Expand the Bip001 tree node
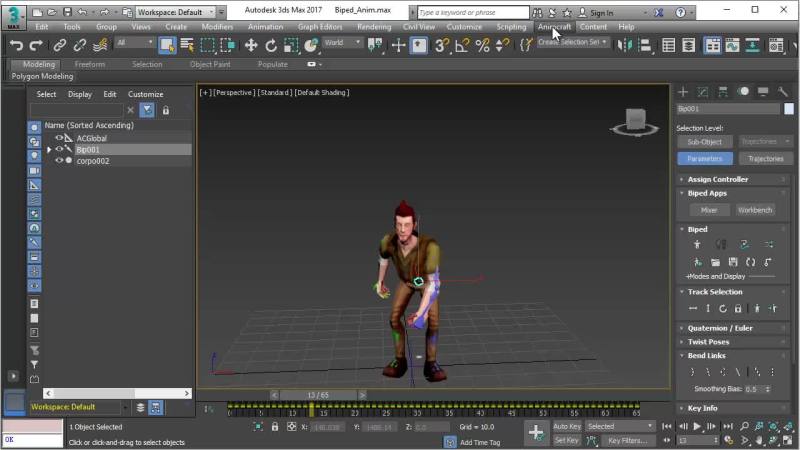Viewport: 800px width, 450px height. pos(49,149)
